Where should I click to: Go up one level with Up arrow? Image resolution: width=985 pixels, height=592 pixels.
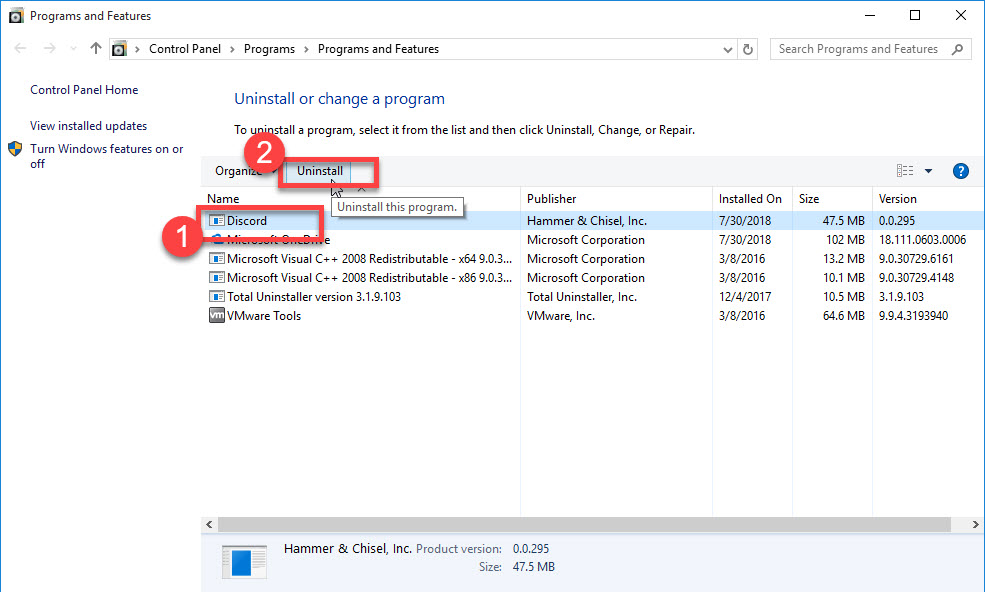(x=95, y=48)
